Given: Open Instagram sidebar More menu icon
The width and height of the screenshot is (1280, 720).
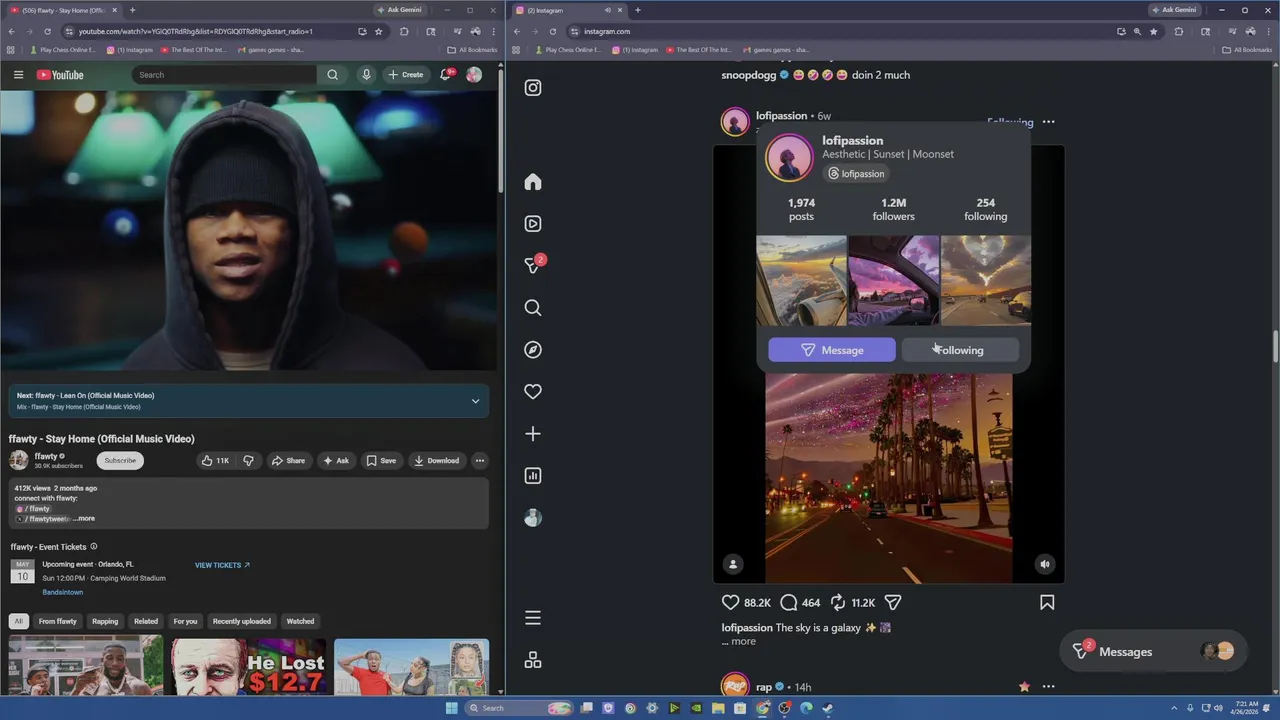Looking at the screenshot, I should [x=533, y=618].
